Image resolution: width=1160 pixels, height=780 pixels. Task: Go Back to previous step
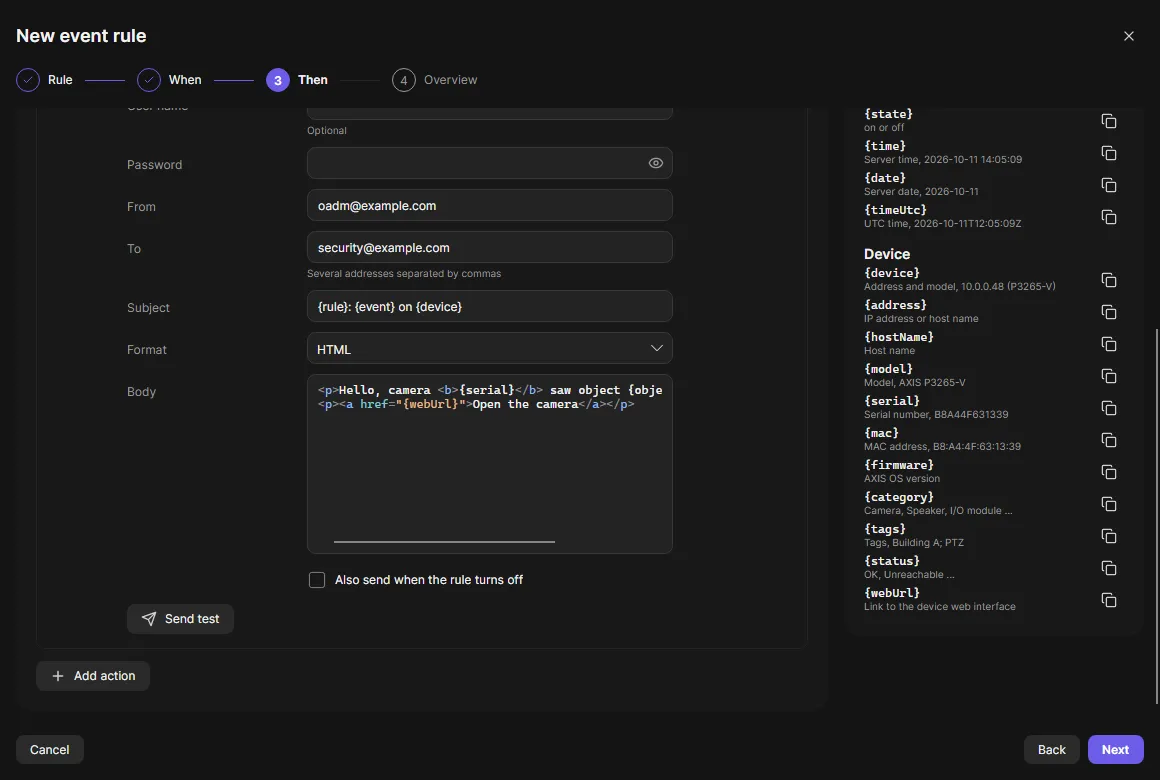[x=1051, y=750]
